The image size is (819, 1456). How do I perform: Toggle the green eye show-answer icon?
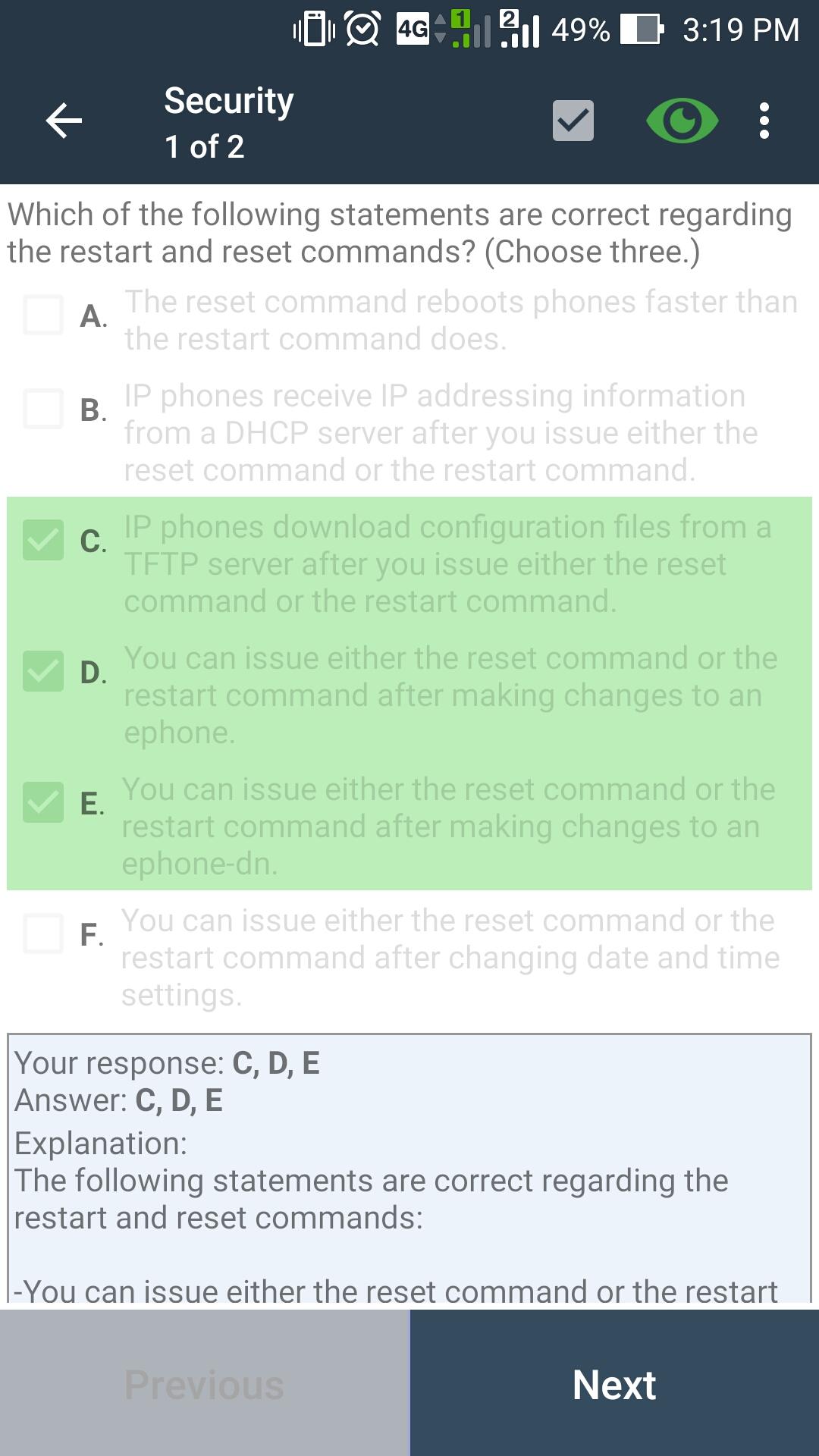682,121
